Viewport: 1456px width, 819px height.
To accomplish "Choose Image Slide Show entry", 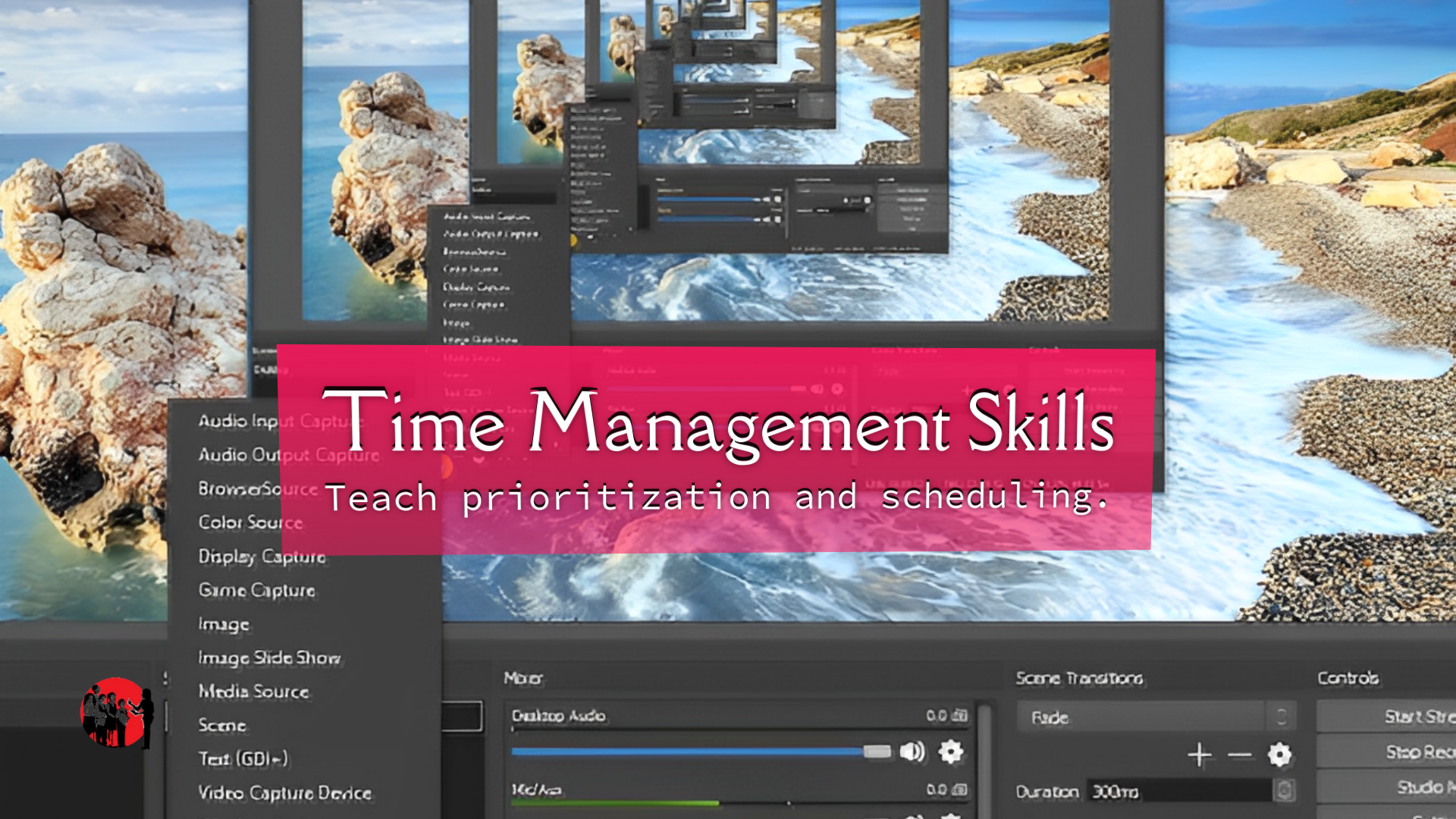I will pyautogui.click(x=269, y=657).
